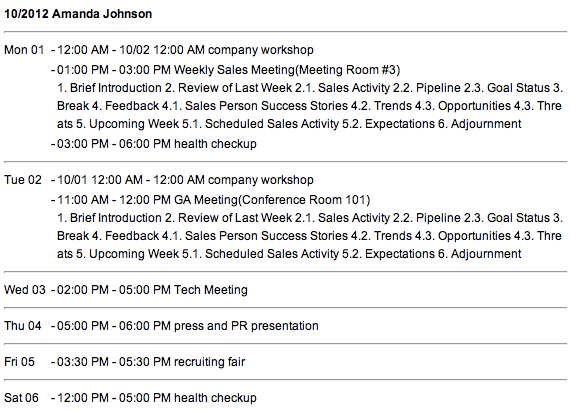Screen dimensions: 570x413
Task: Select the Sat 06 date label
Action: pos(21,398)
